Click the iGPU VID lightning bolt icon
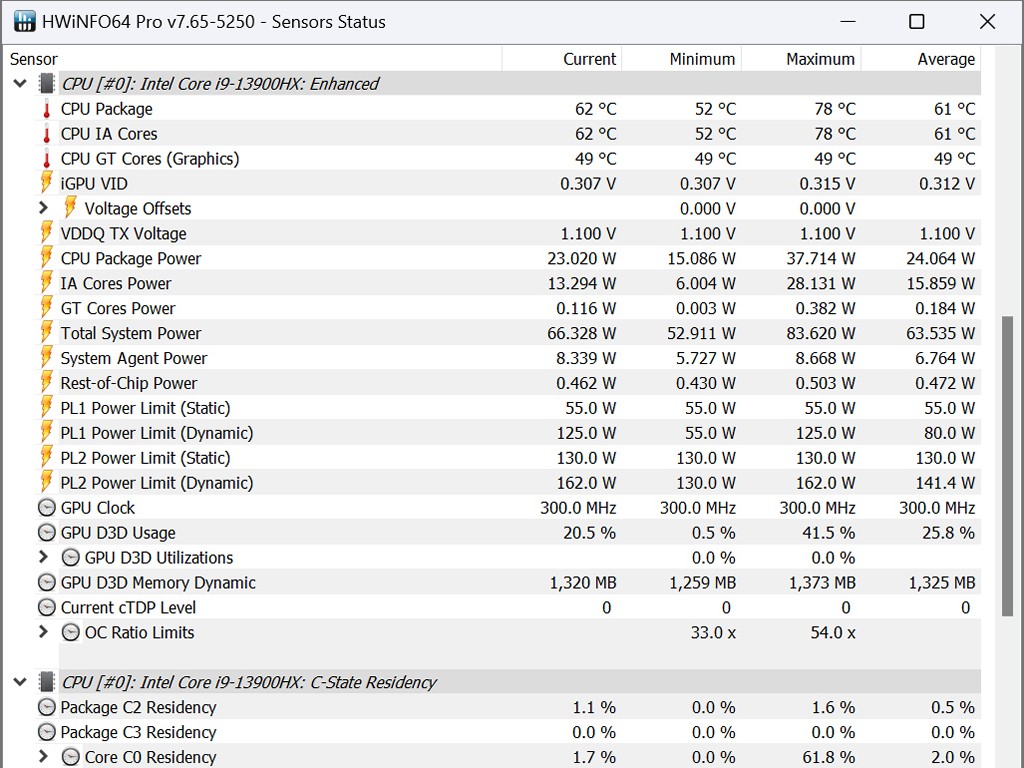 click(46, 183)
